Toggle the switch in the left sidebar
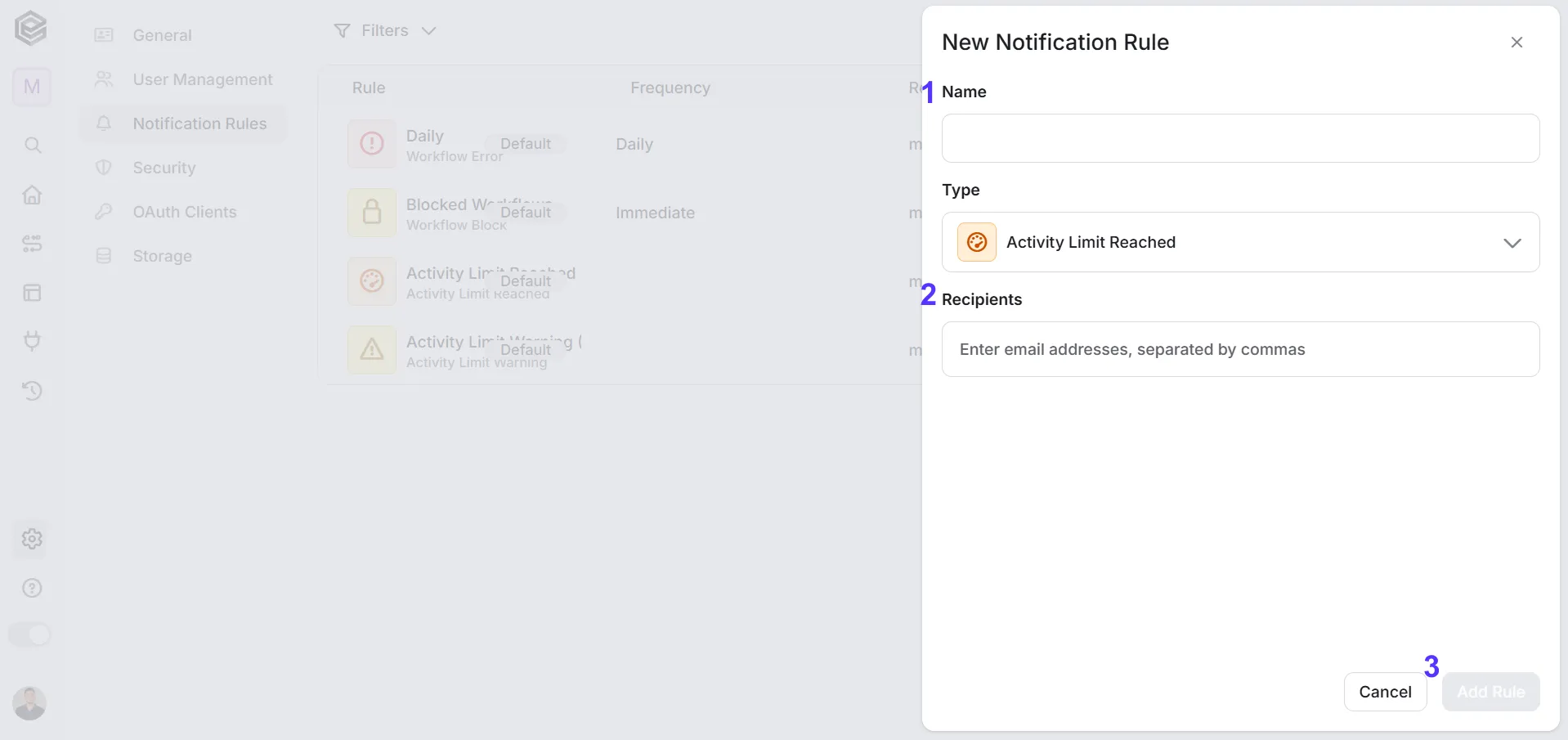 click(29, 635)
